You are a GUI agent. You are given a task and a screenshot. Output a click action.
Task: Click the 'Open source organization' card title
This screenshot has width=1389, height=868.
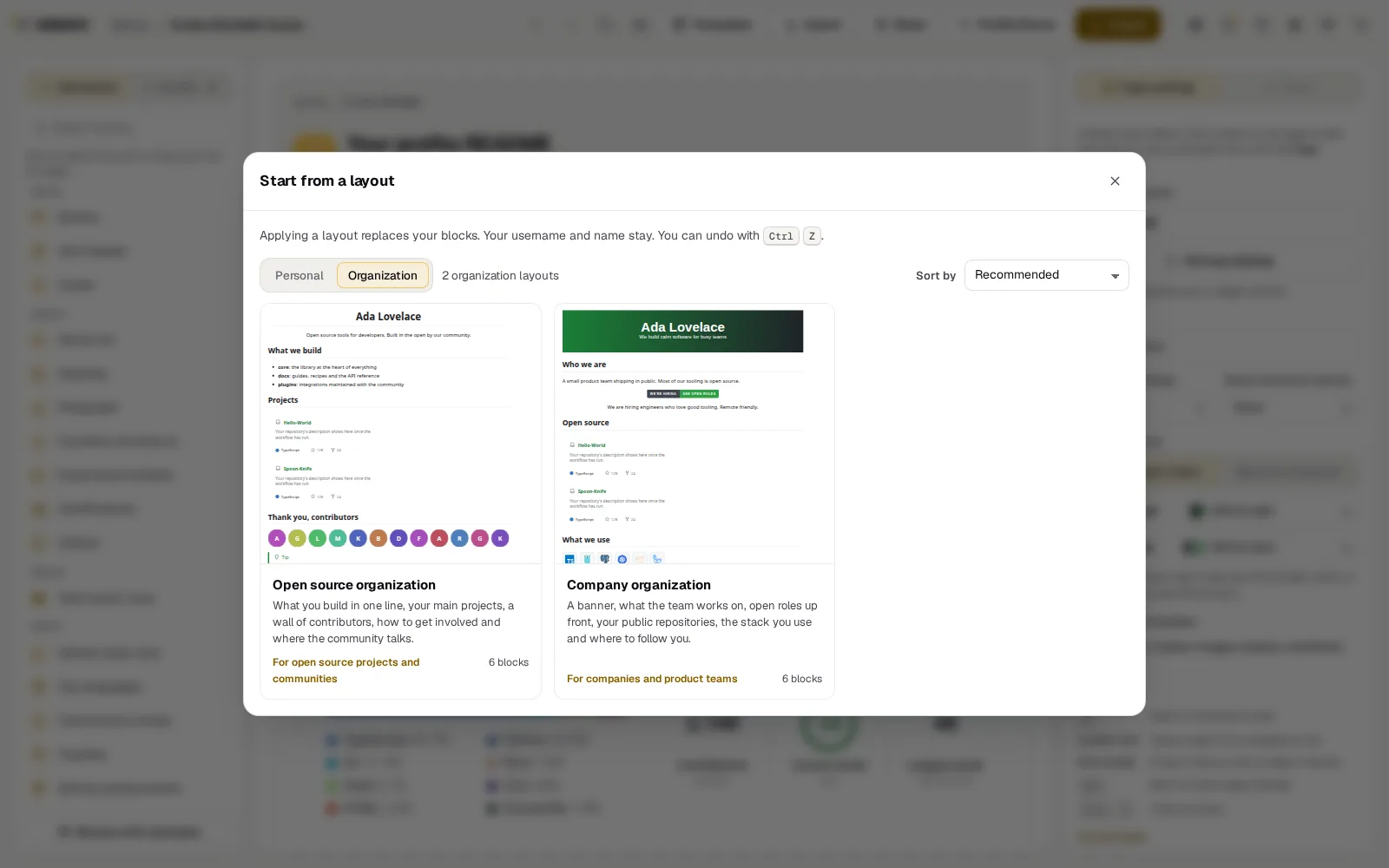click(x=354, y=585)
